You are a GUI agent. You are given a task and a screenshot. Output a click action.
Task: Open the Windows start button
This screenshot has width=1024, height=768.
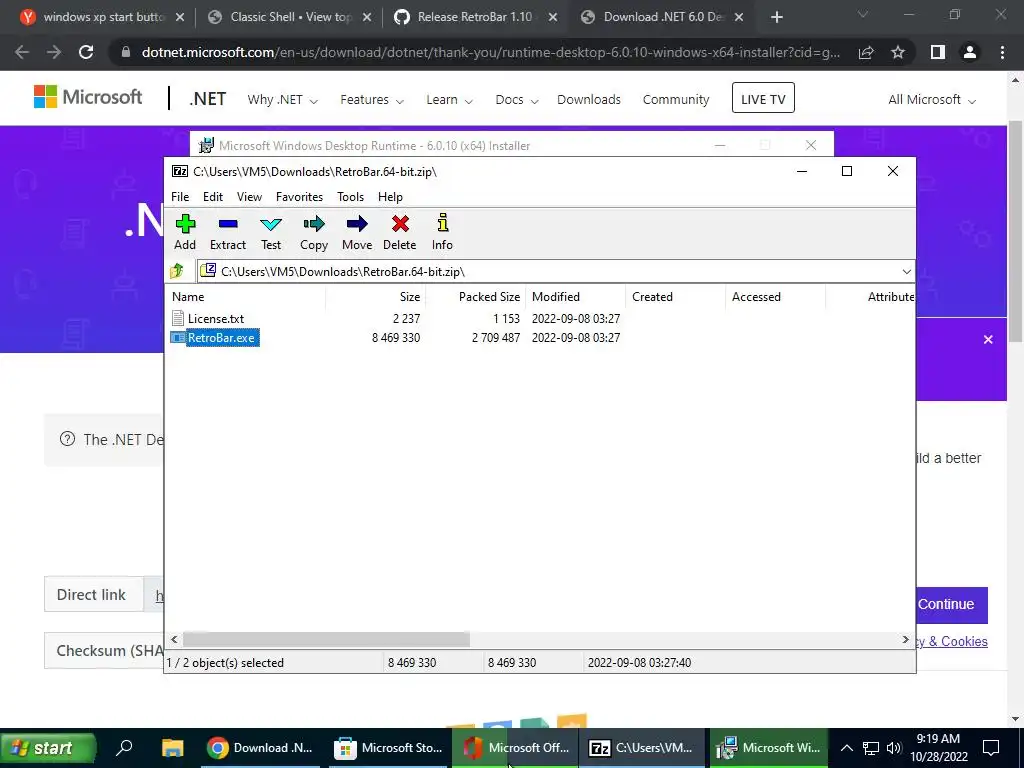tap(48, 748)
